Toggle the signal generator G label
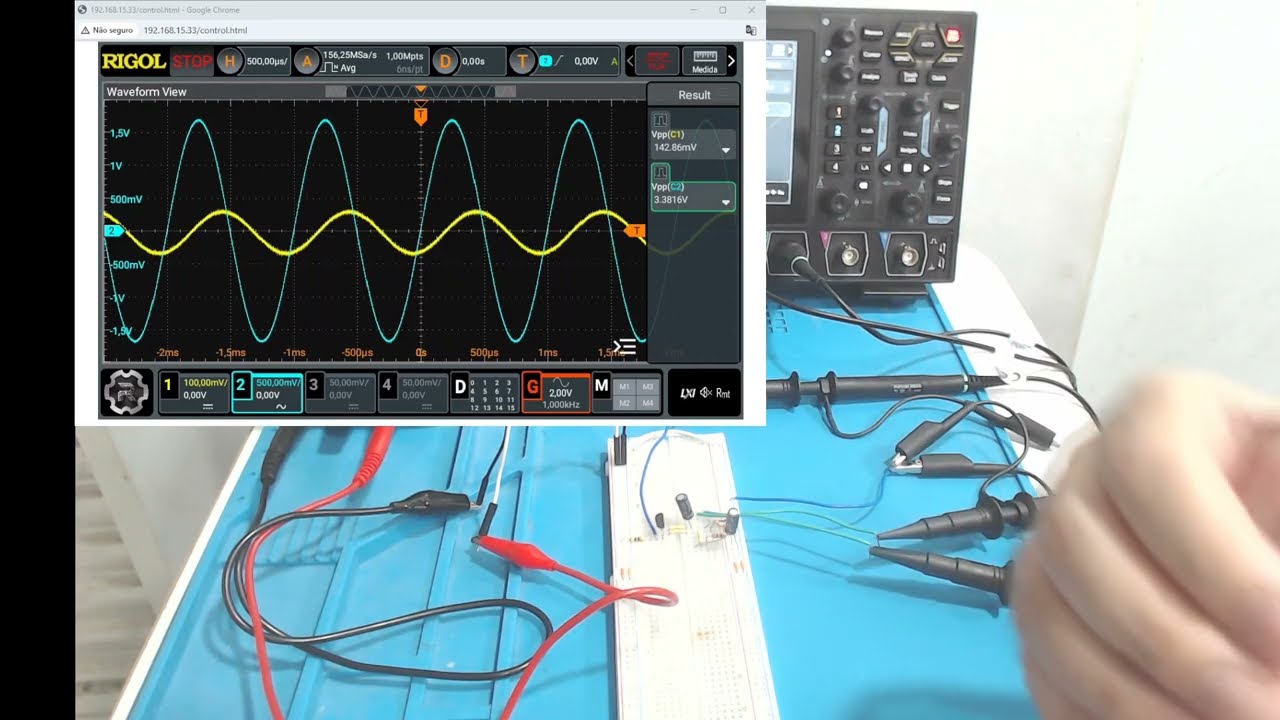Image resolution: width=1280 pixels, height=720 pixels. (x=533, y=386)
